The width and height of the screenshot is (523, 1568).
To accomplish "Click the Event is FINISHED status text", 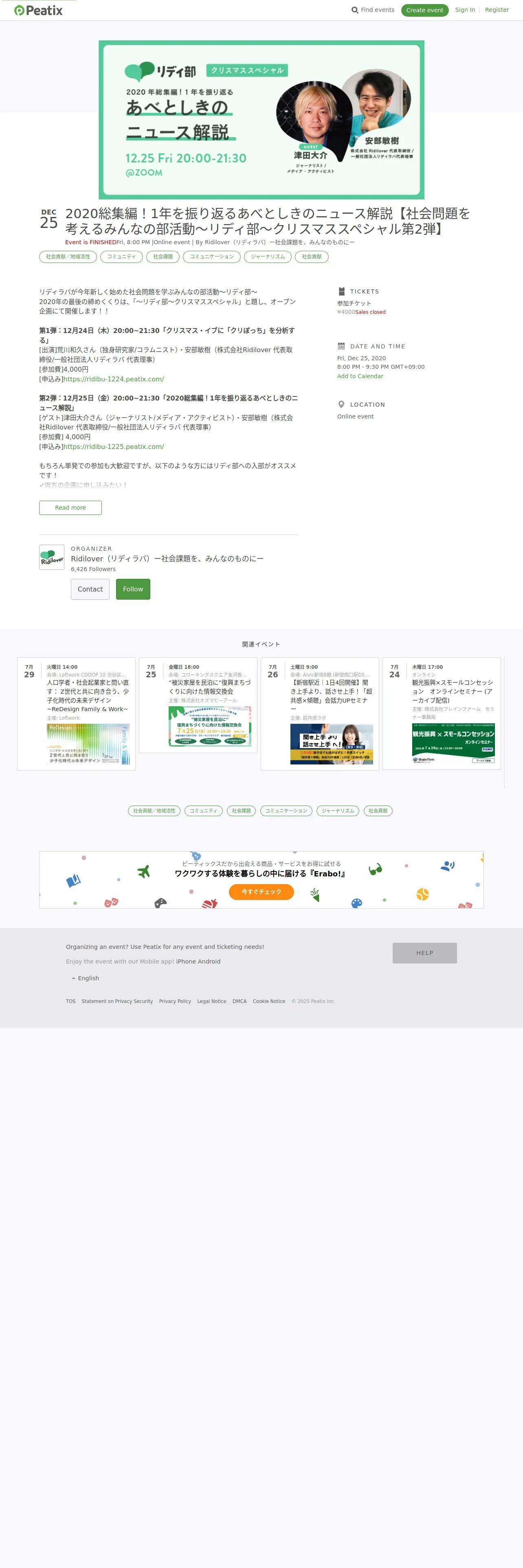I will [x=91, y=242].
